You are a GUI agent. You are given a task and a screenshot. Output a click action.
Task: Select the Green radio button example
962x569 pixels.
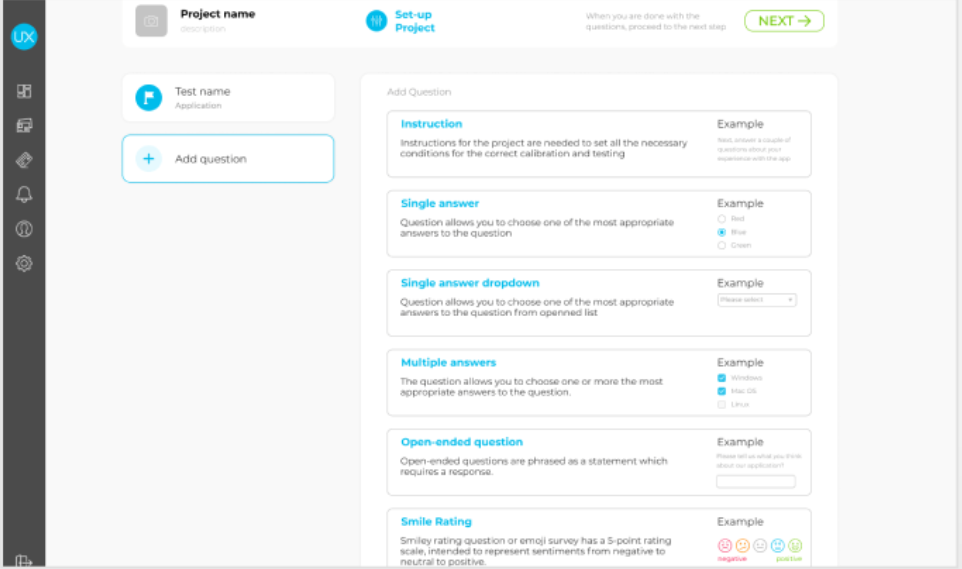click(x=722, y=245)
